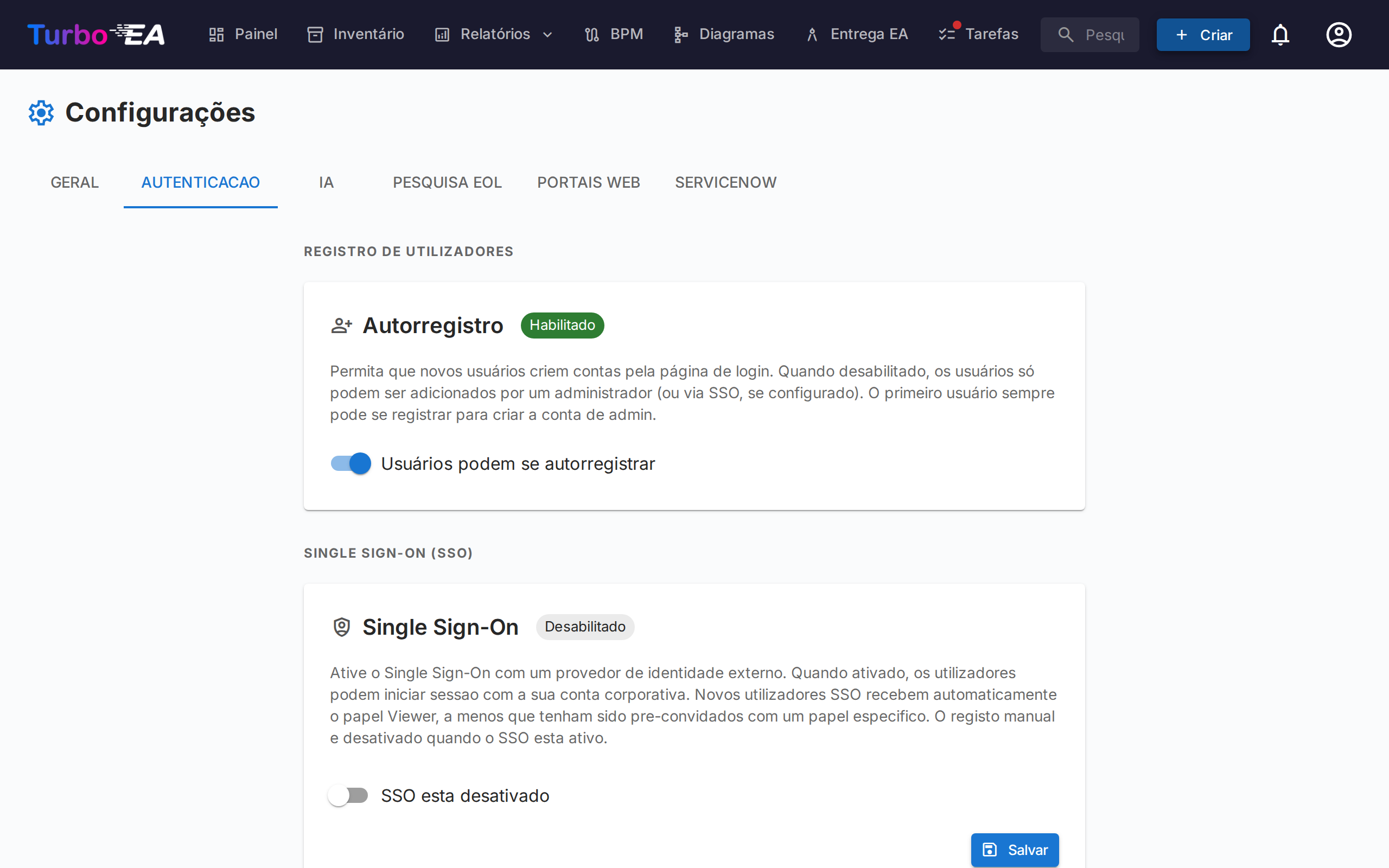Expand the Relatórios dropdown
Image resolution: width=1389 pixels, height=868 pixels.
[x=547, y=34]
